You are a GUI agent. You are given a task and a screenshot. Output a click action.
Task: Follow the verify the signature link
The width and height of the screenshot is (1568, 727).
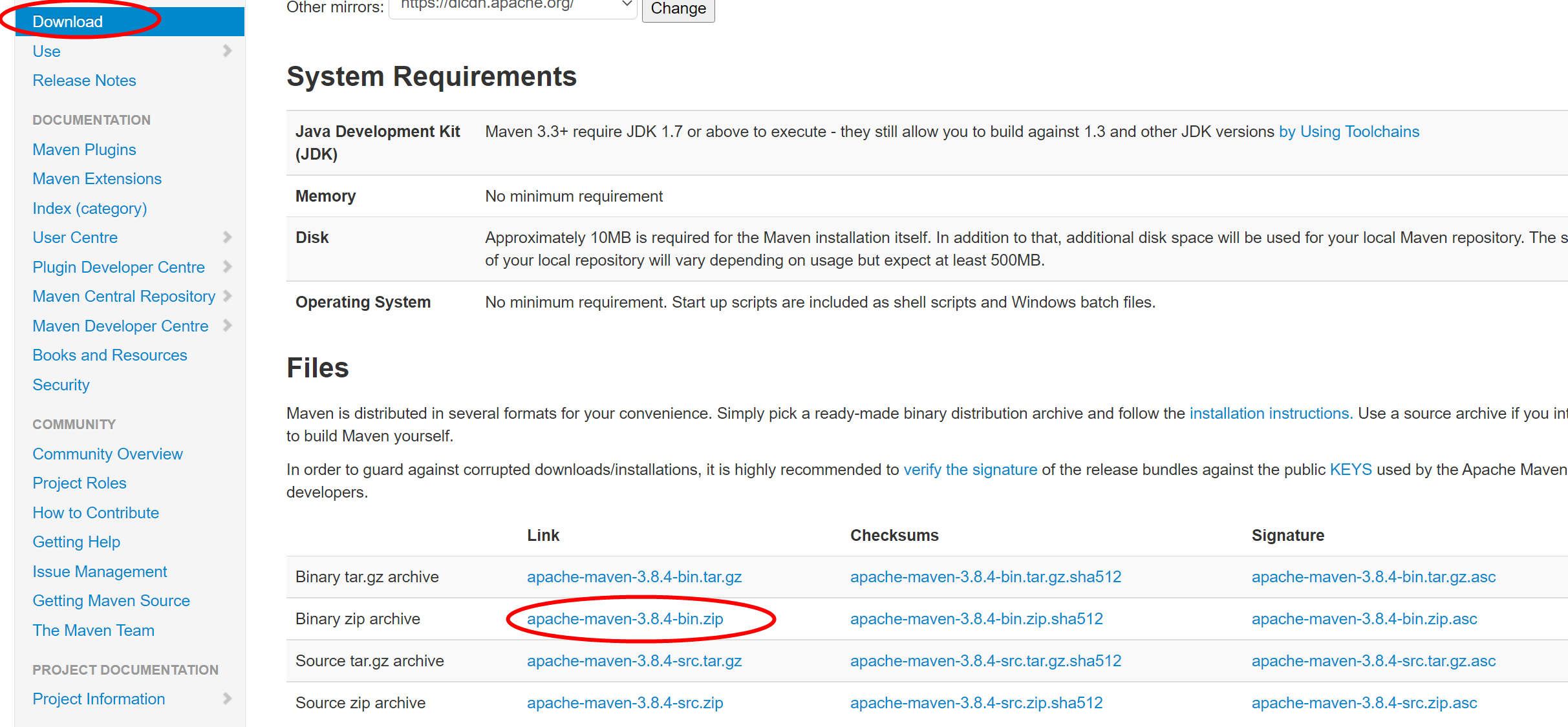tap(970, 469)
